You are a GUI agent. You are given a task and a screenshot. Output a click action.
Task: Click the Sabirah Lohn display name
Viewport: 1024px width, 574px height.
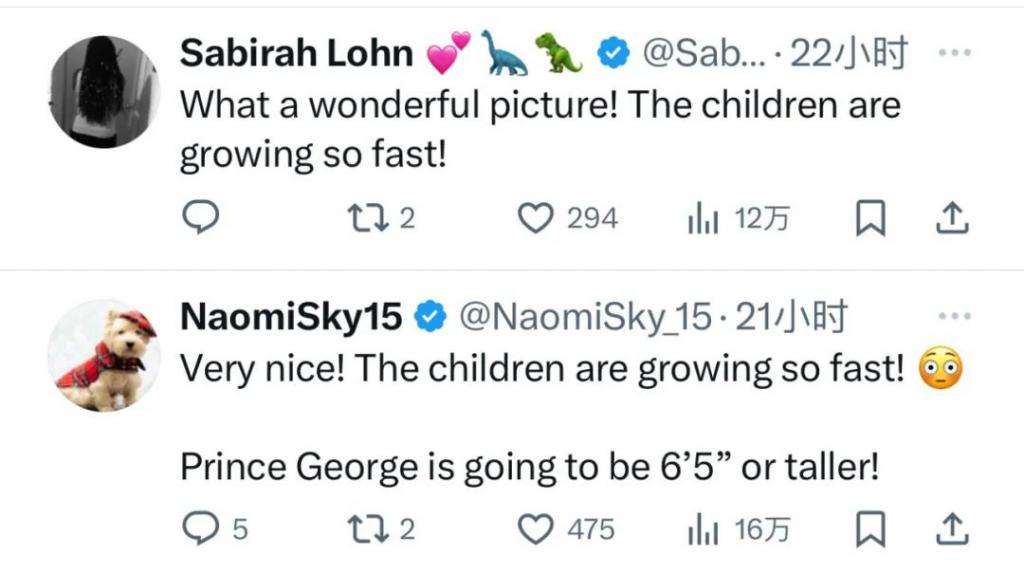click(x=296, y=54)
